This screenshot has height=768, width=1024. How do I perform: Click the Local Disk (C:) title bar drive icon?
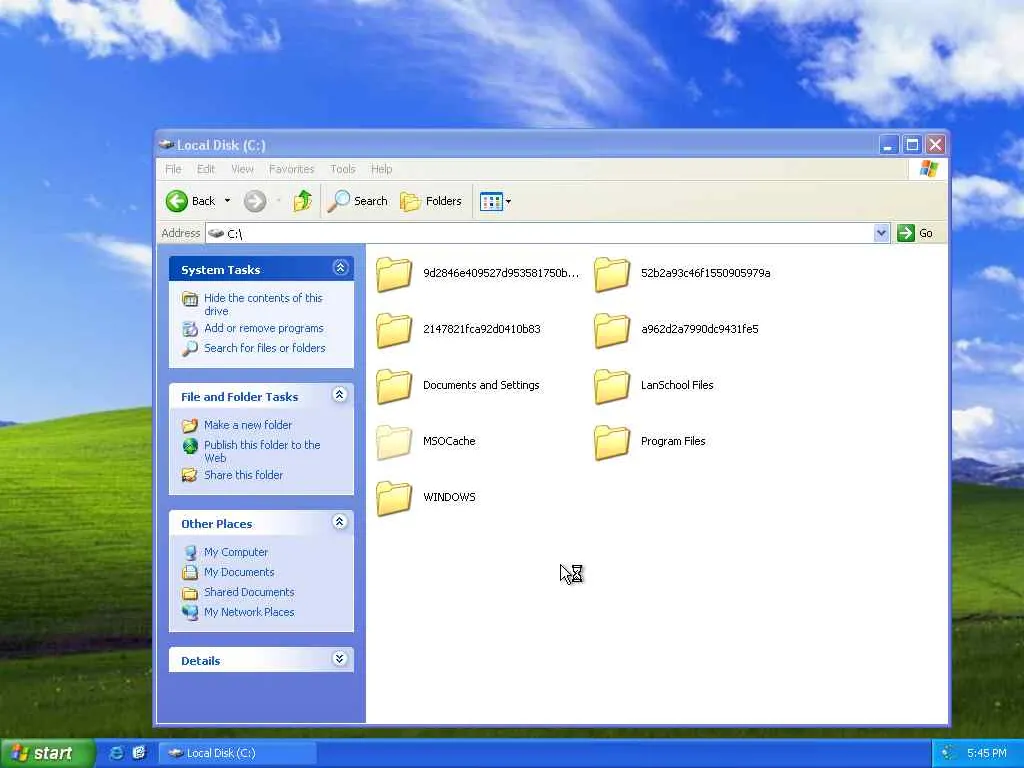[x=167, y=144]
